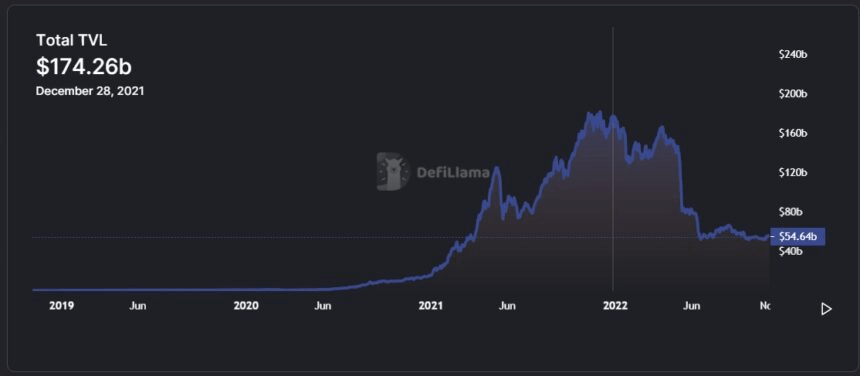
Task: Select the 2019 year label on the axis
Action: click(x=61, y=306)
